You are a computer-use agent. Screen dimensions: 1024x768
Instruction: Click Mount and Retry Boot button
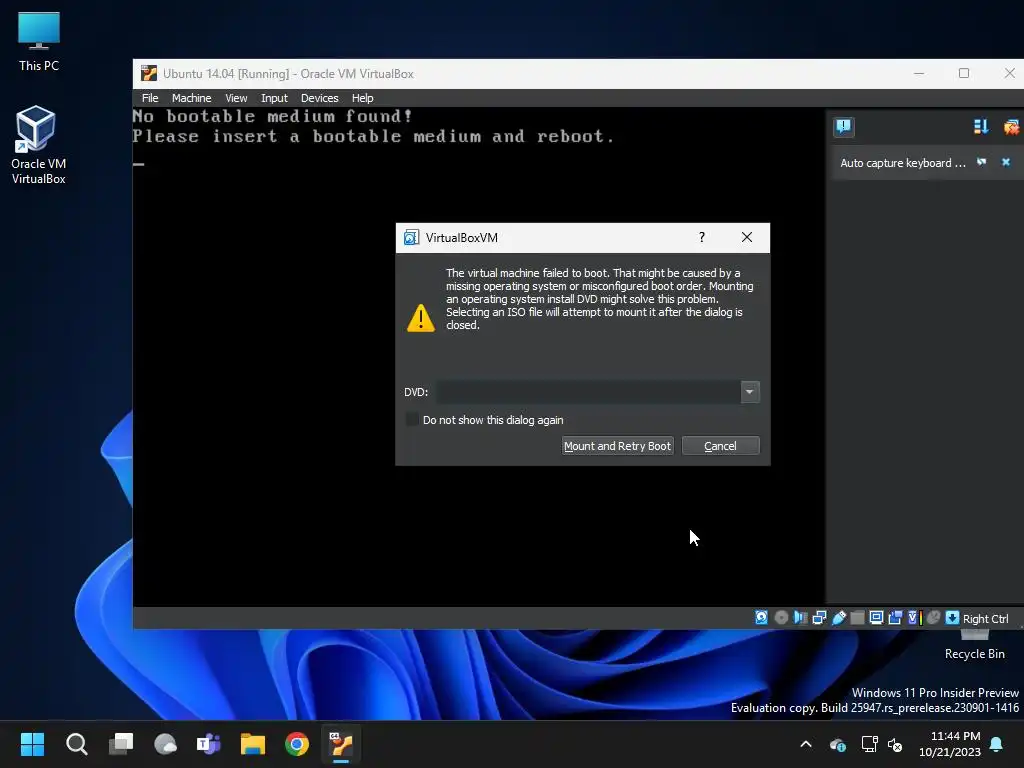[x=617, y=446]
